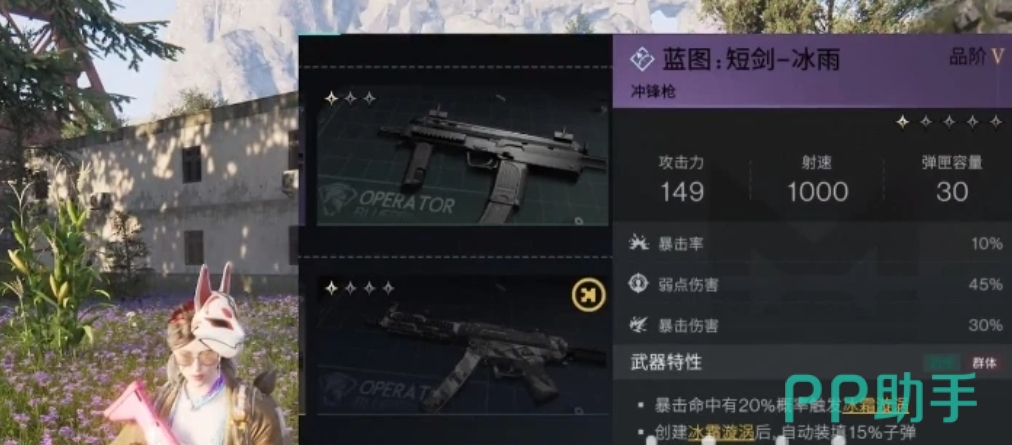Click the green tag next to 群体
The width and height of the screenshot is (1012, 445).
942,363
